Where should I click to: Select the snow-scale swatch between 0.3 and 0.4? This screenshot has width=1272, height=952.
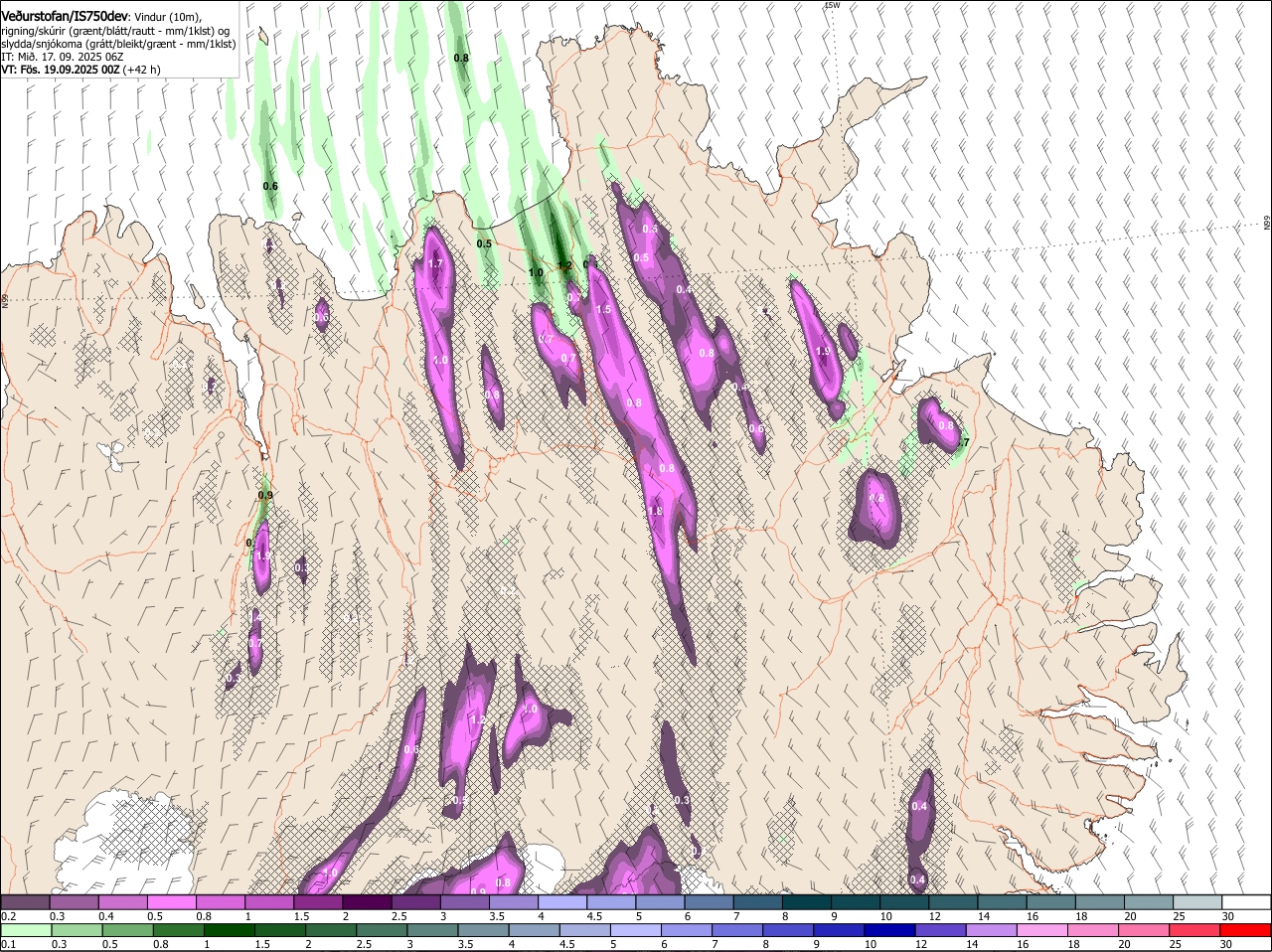(x=74, y=901)
